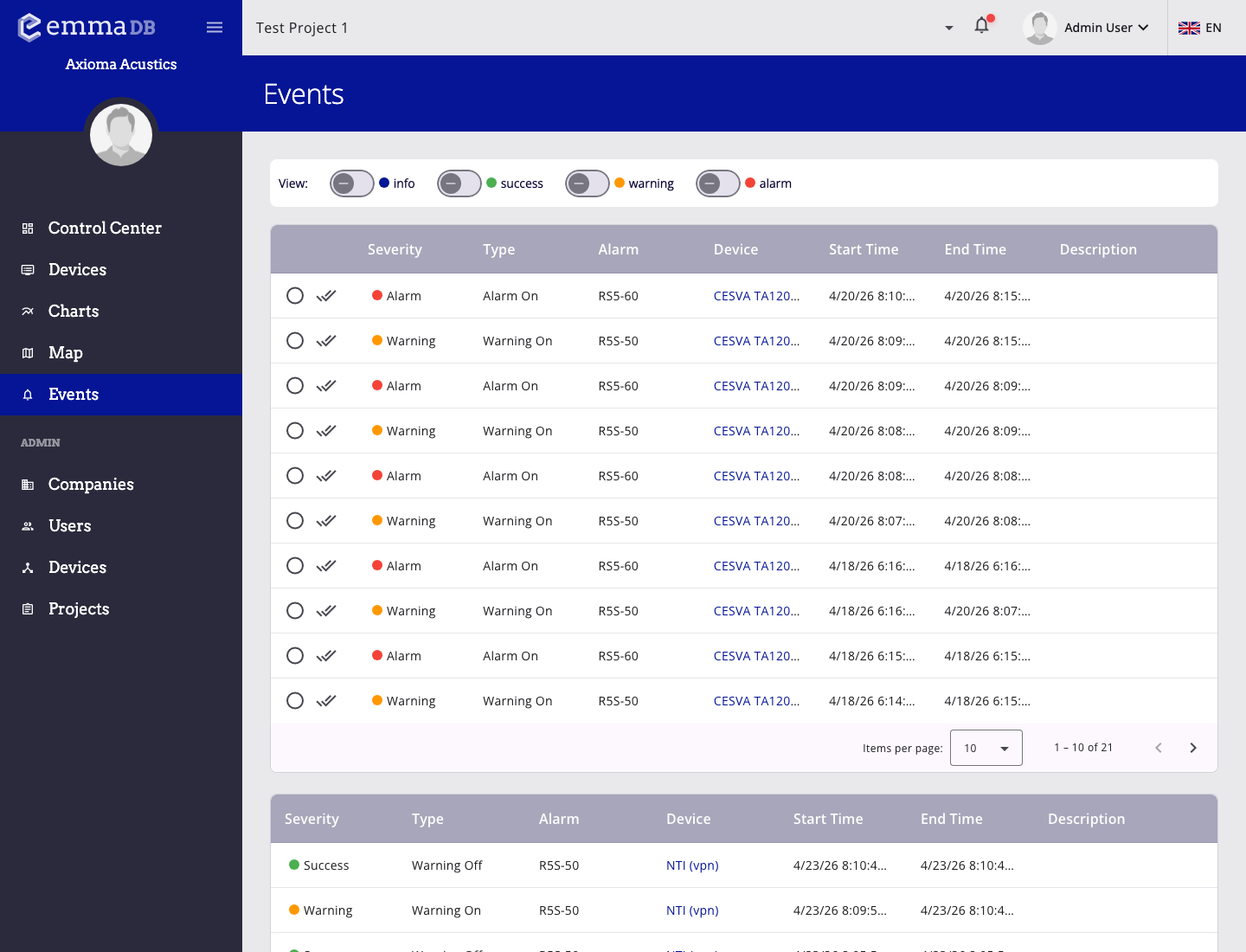Image resolution: width=1246 pixels, height=952 pixels.
Task: Open the notifications bell
Action: tap(981, 26)
